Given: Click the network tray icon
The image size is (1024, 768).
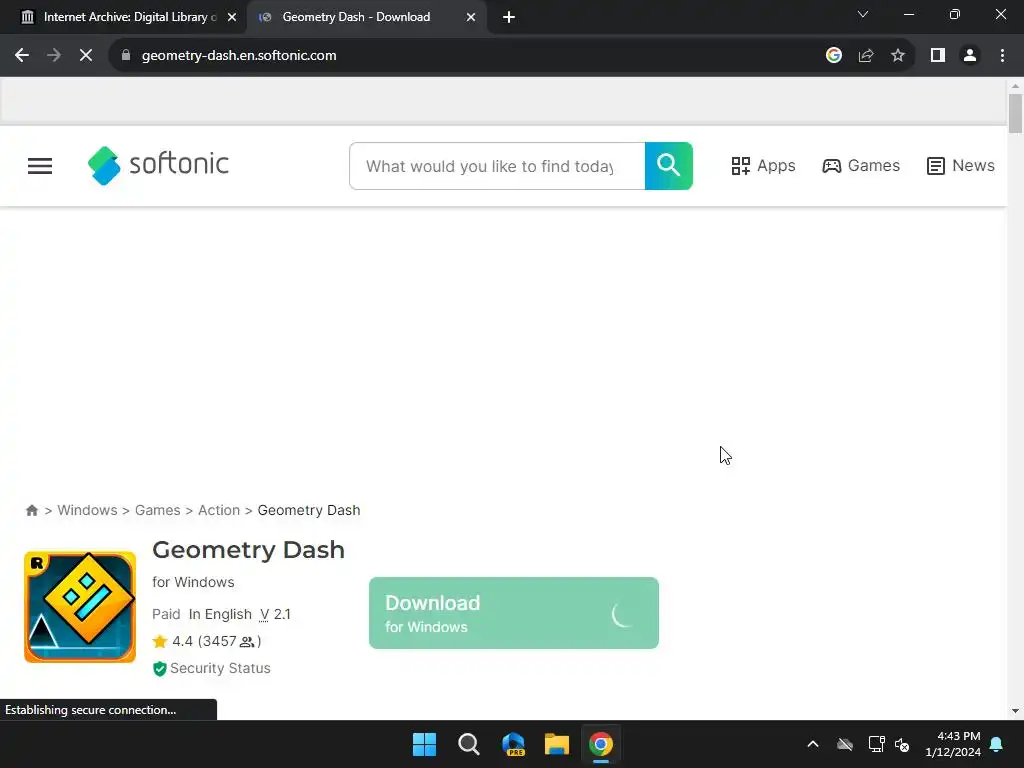Looking at the screenshot, I should click(x=876, y=744).
